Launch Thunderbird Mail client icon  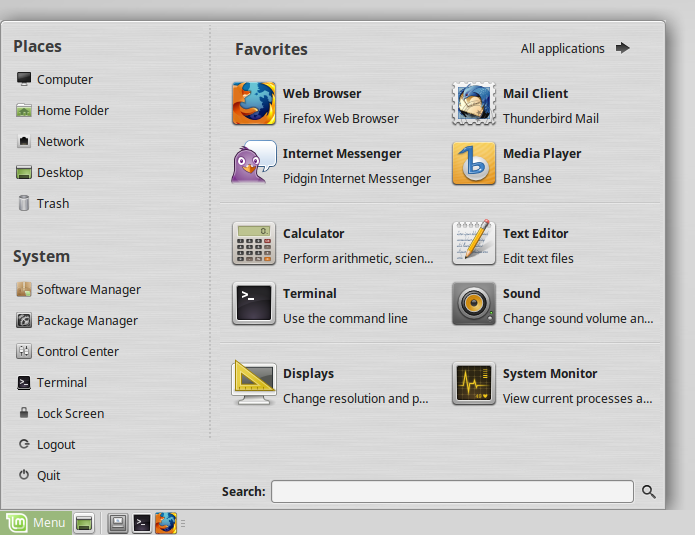(474, 105)
